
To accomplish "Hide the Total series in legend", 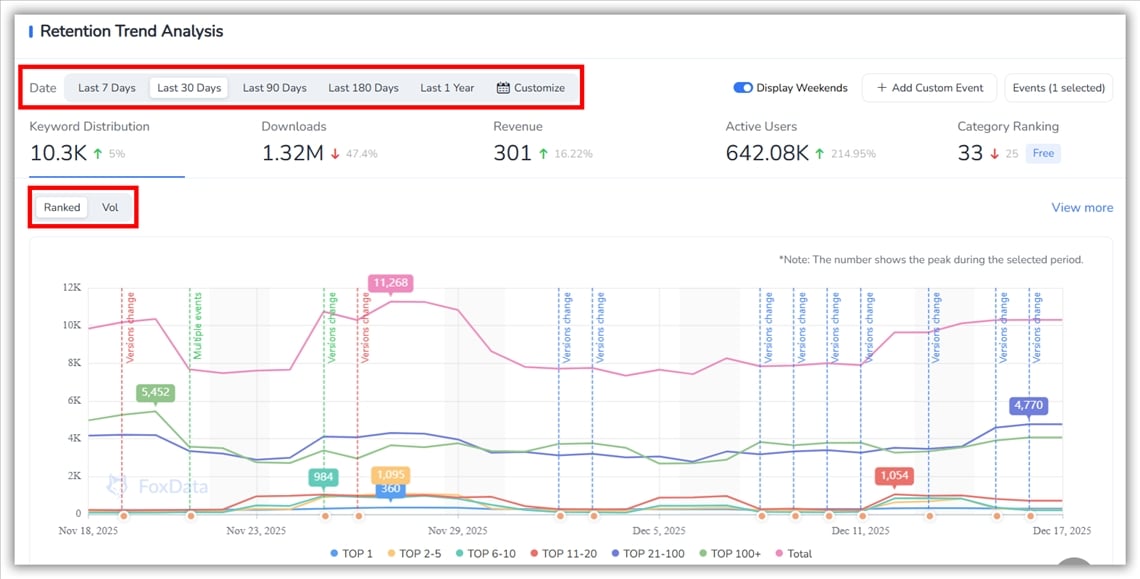I will (793, 554).
